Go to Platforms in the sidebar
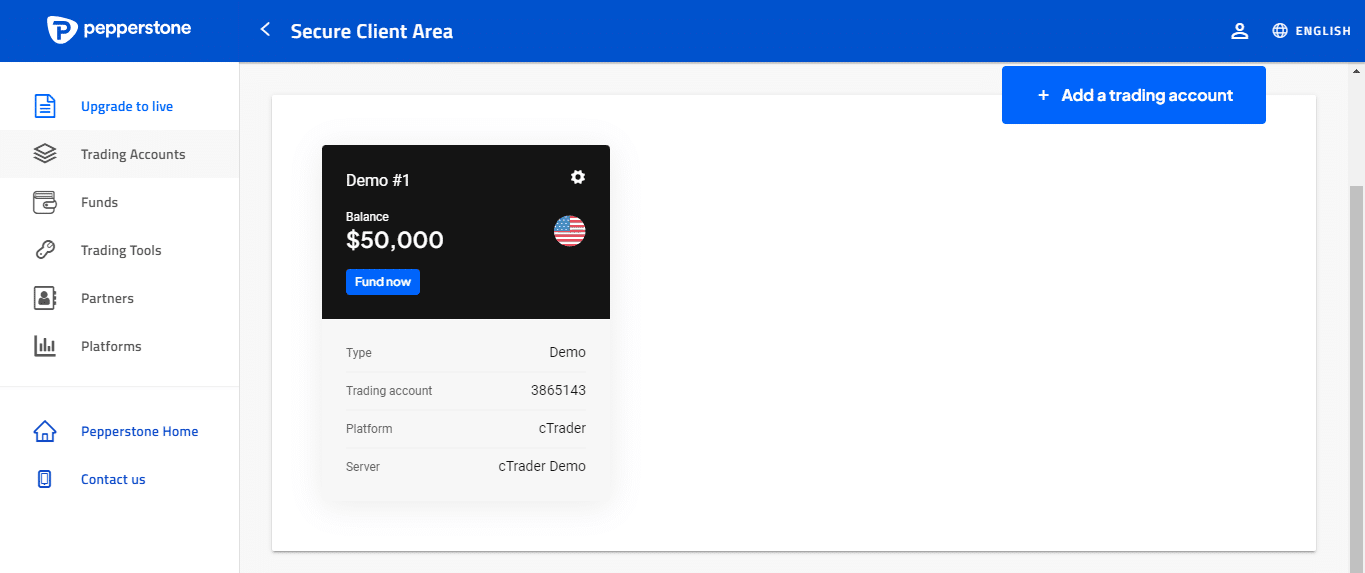1365x573 pixels. (111, 346)
